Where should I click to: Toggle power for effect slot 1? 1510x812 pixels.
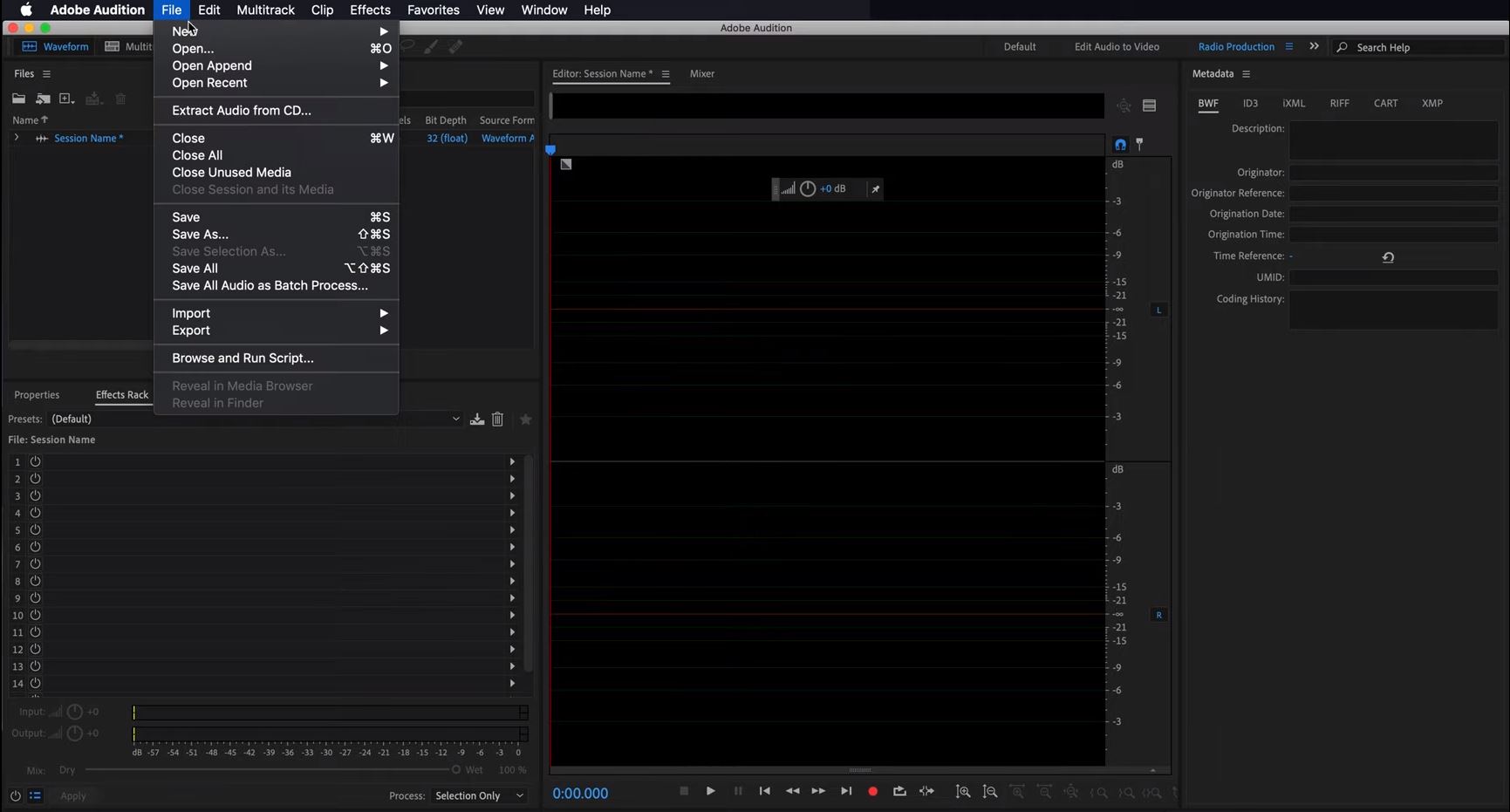click(x=36, y=461)
